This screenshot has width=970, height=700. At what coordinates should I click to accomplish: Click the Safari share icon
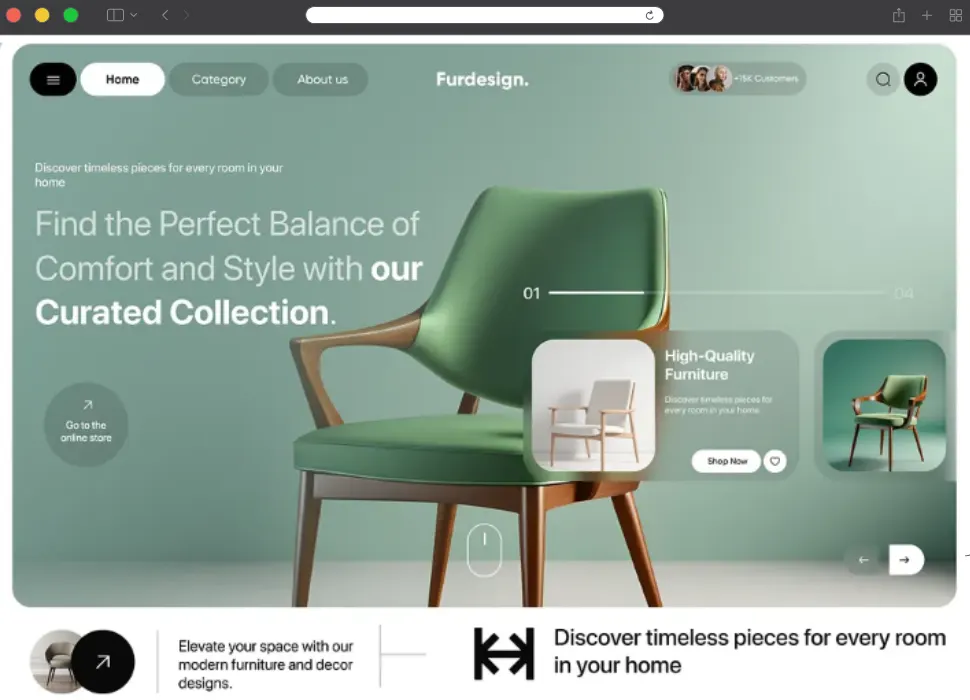899,15
